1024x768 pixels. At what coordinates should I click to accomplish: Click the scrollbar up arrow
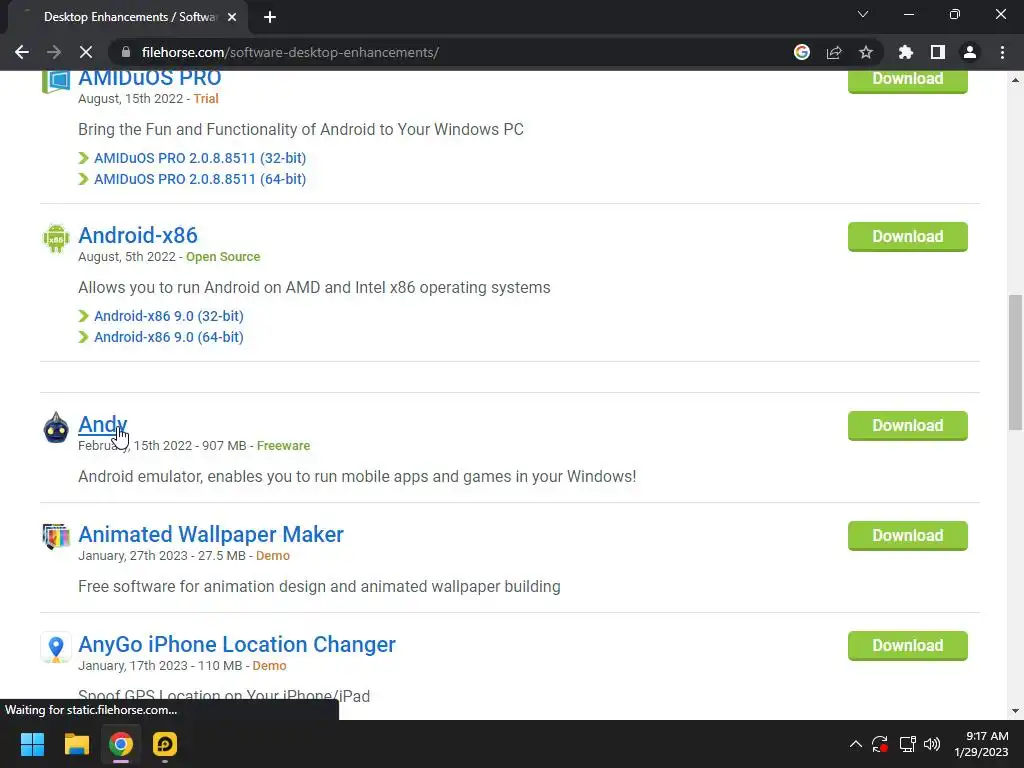[1015, 80]
